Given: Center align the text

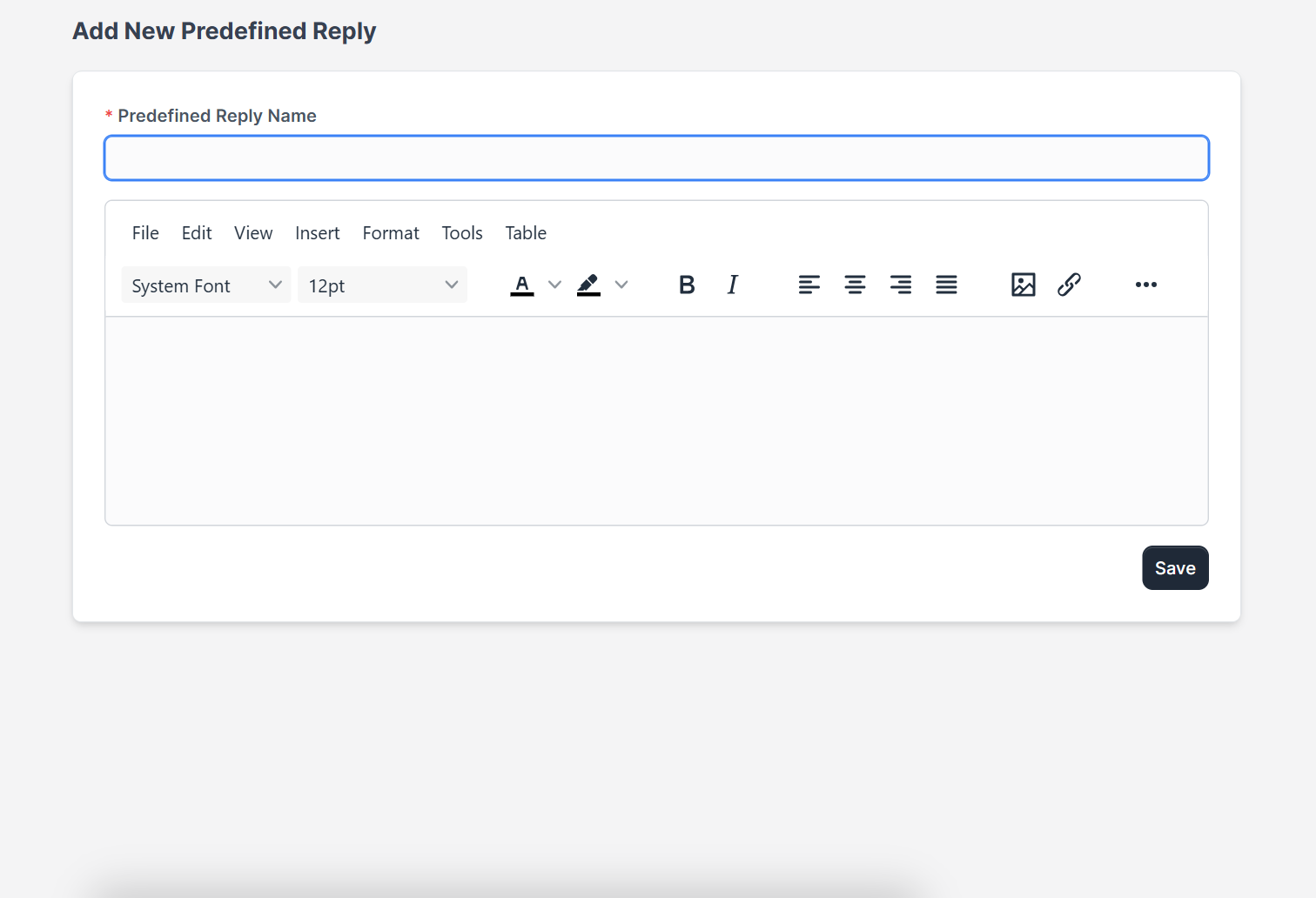Looking at the screenshot, I should [x=855, y=285].
